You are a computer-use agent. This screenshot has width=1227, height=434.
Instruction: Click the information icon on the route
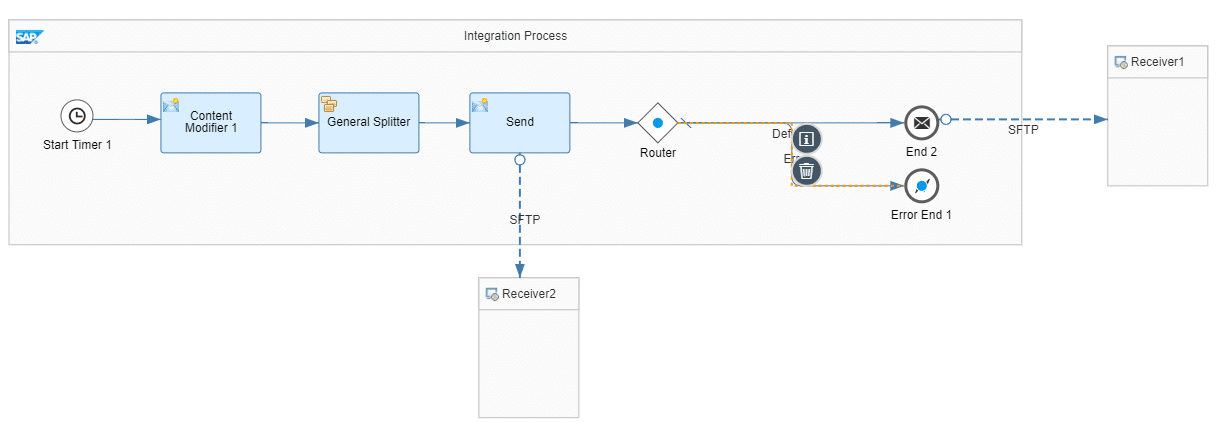(x=807, y=138)
